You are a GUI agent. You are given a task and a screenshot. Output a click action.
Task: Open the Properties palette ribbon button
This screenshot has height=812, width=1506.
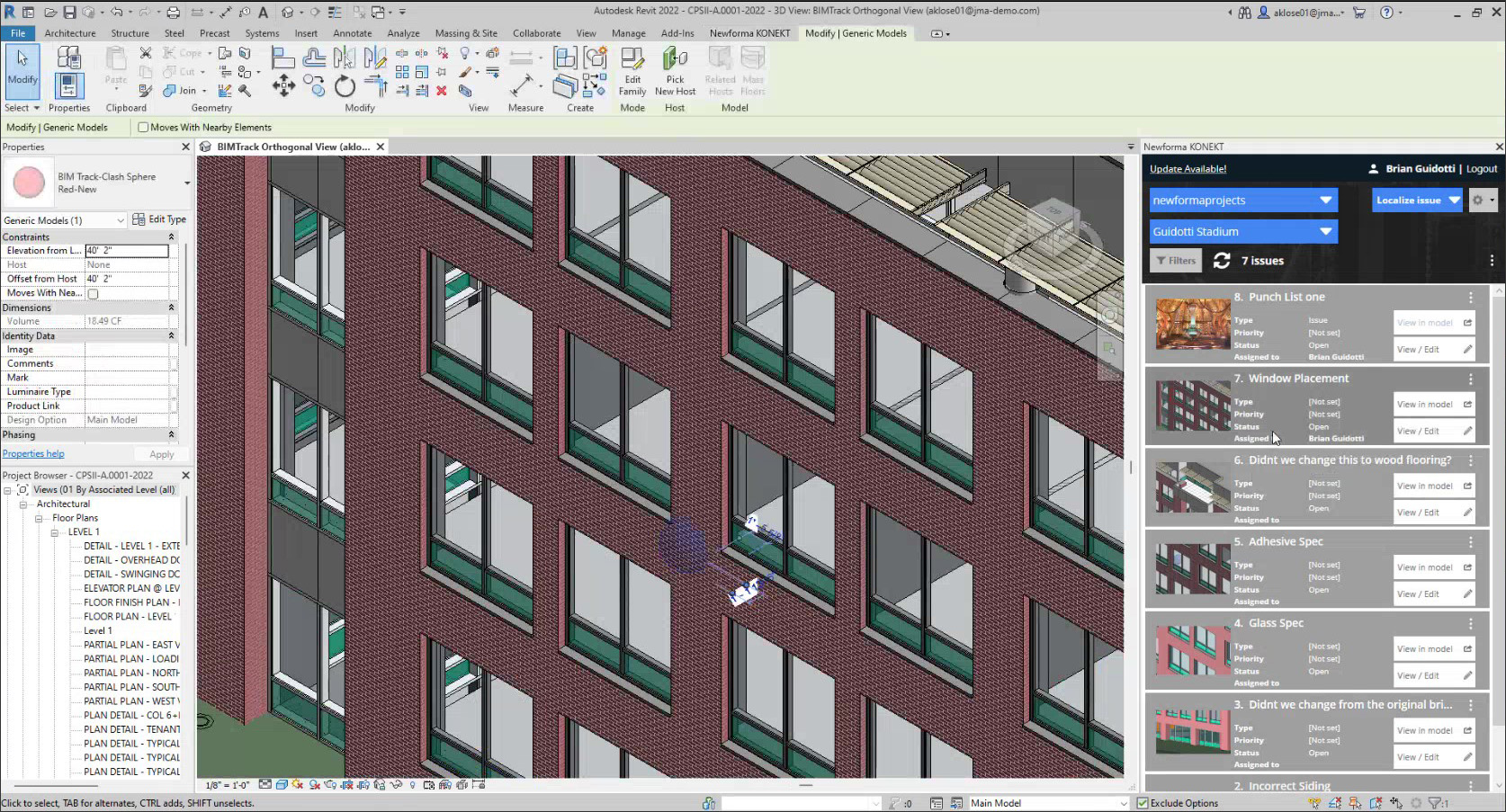[69, 85]
